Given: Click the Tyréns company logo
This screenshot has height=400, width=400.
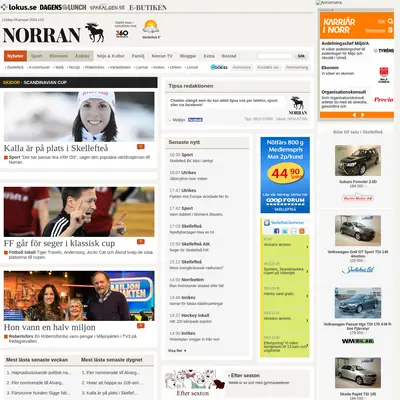Looking at the screenshot, I should pyautogui.click(x=384, y=51).
